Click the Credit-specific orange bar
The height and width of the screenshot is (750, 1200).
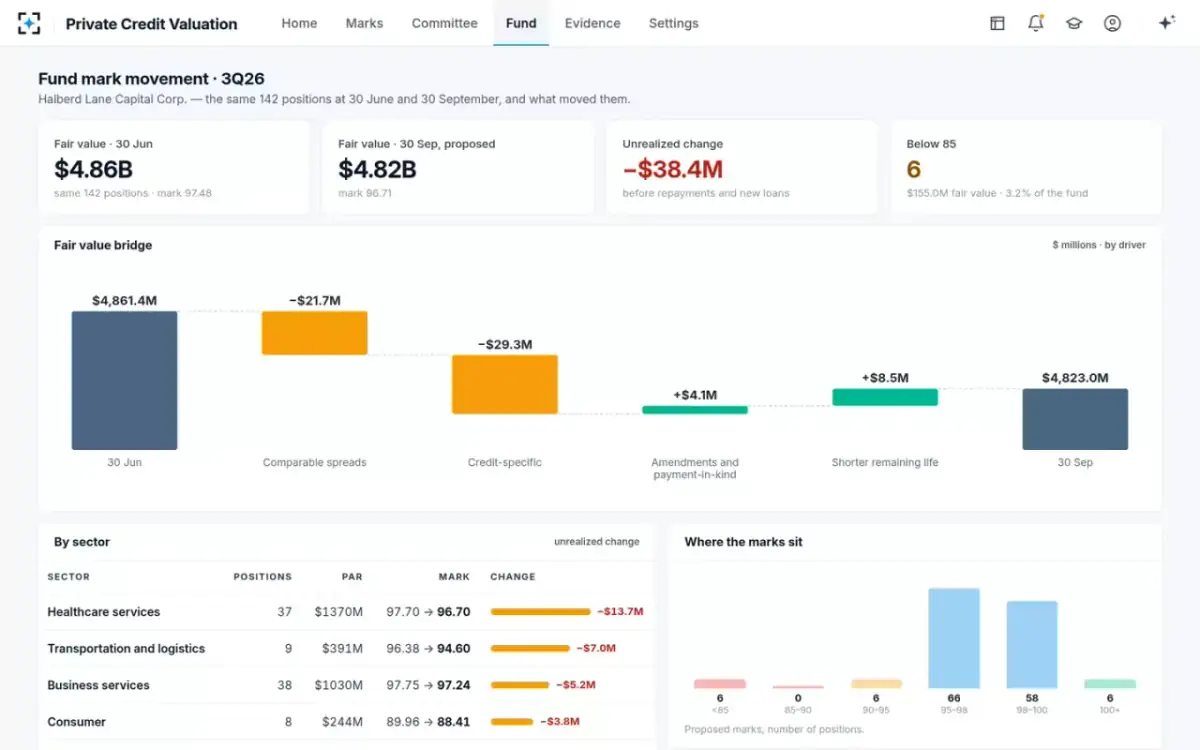504,384
